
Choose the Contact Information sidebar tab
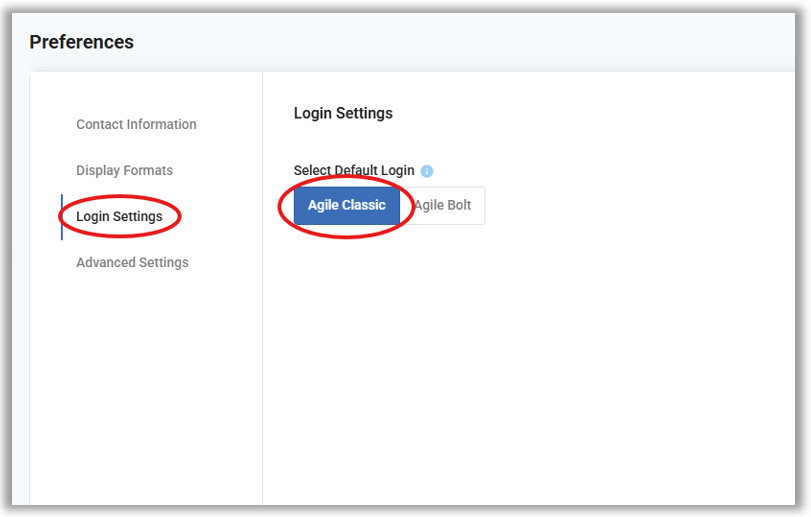136,124
